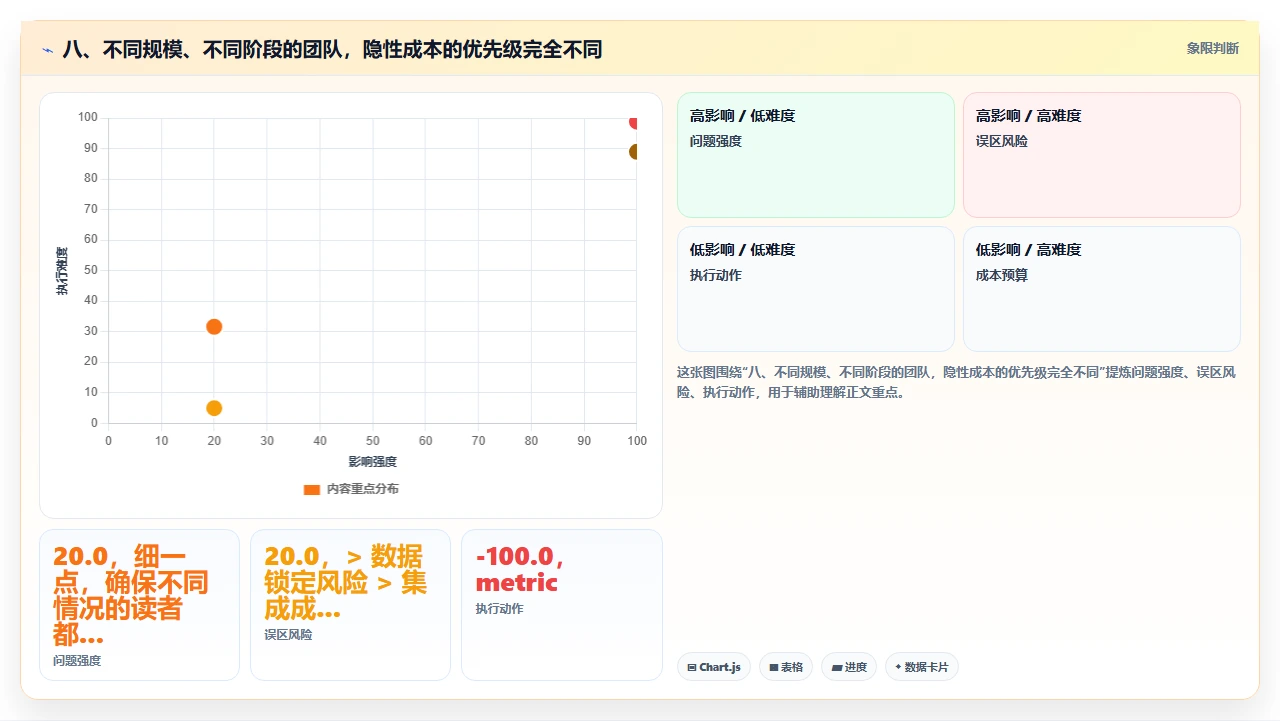This screenshot has width=1280, height=721.
Task: Click the yellow 20.0 误区风险 metric card
Action: point(350,605)
